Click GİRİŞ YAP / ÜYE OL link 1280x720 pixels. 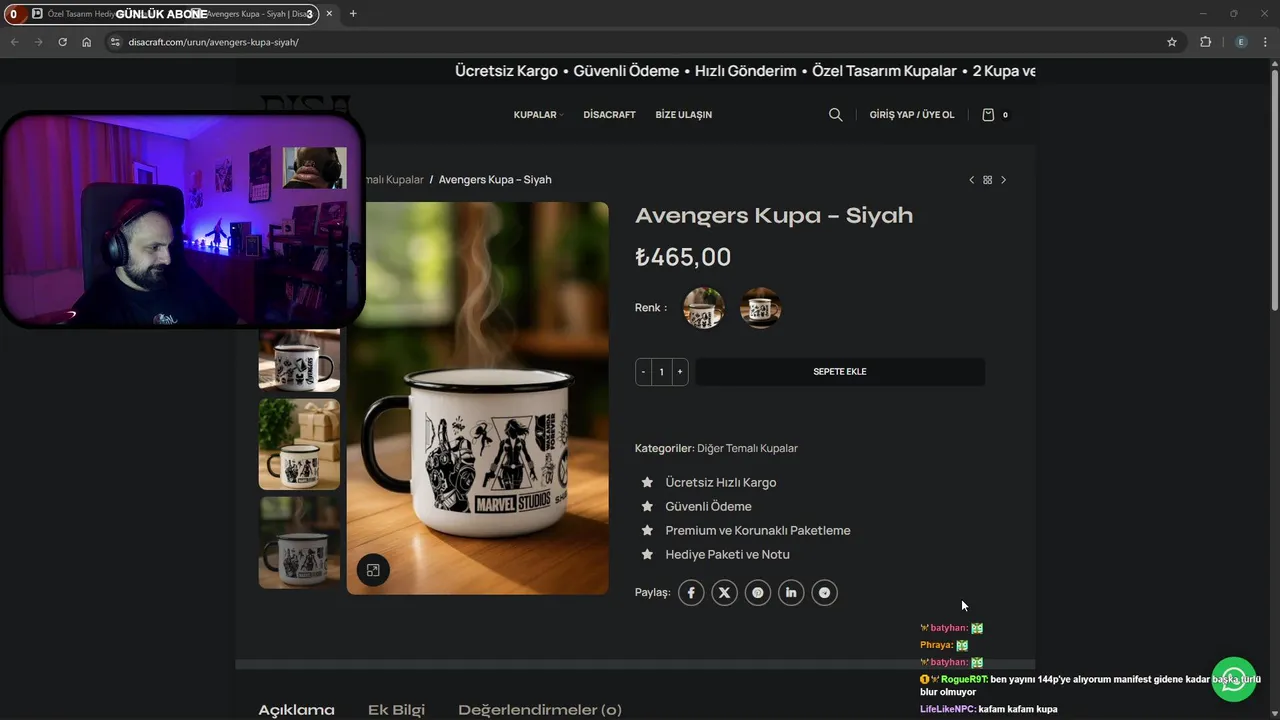[x=912, y=115]
